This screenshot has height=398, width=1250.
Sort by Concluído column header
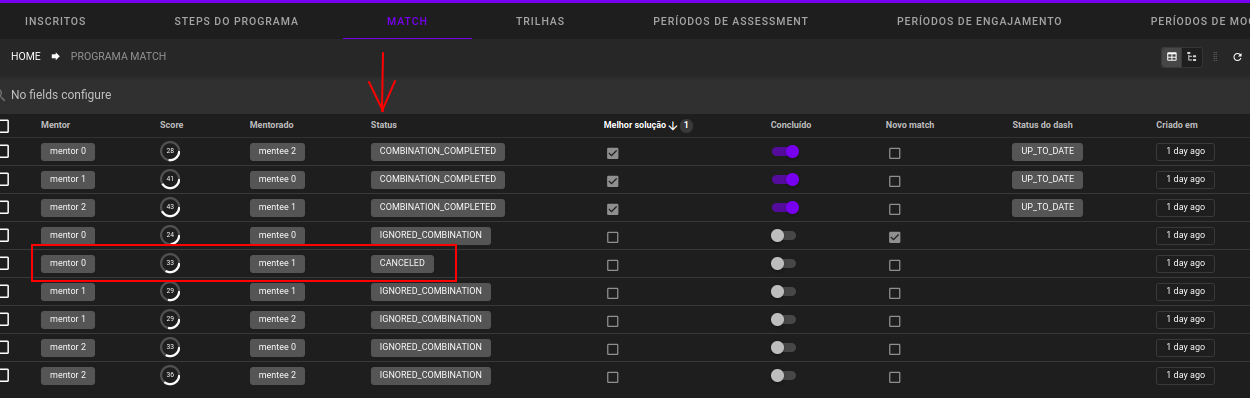click(x=791, y=125)
